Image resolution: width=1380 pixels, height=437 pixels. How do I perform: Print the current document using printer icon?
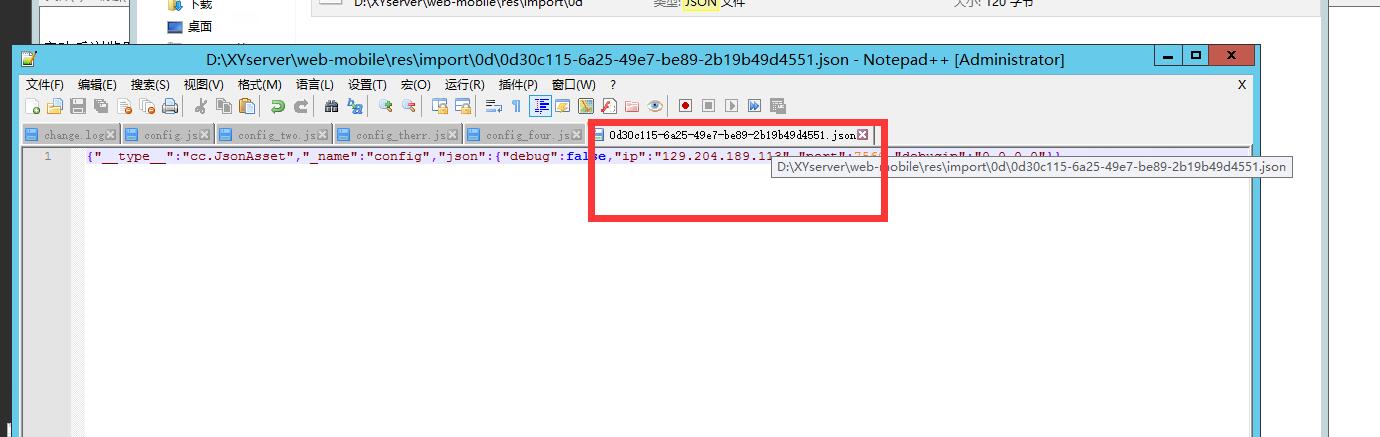pyautogui.click(x=170, y=106)
